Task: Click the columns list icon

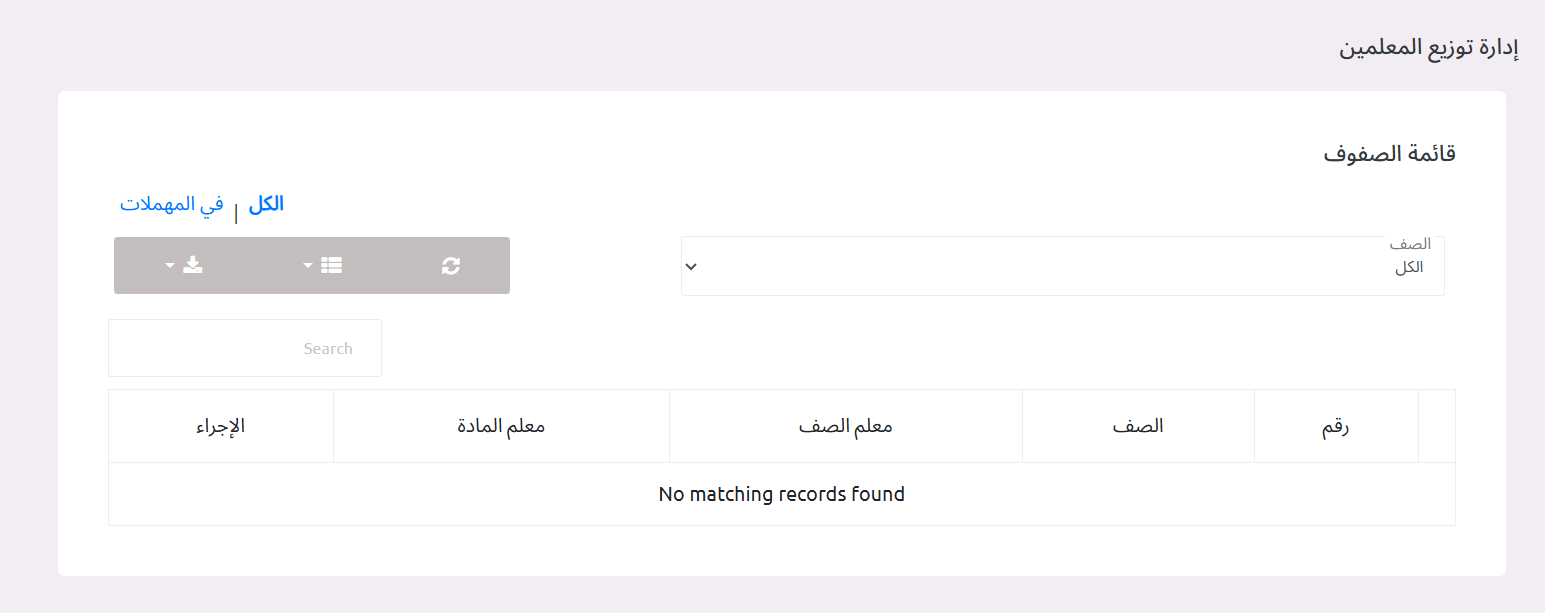Action: [x=332, y=266]
